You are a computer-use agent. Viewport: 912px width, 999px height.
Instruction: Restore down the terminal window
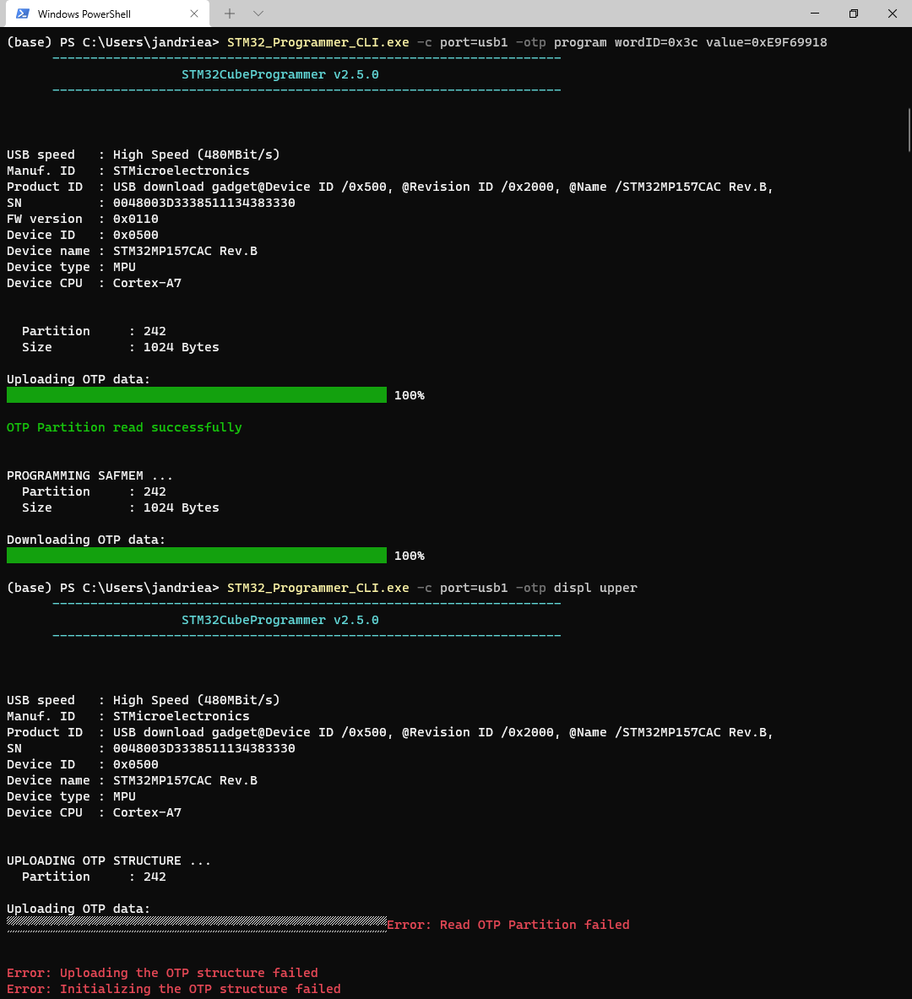pos(853,13)
